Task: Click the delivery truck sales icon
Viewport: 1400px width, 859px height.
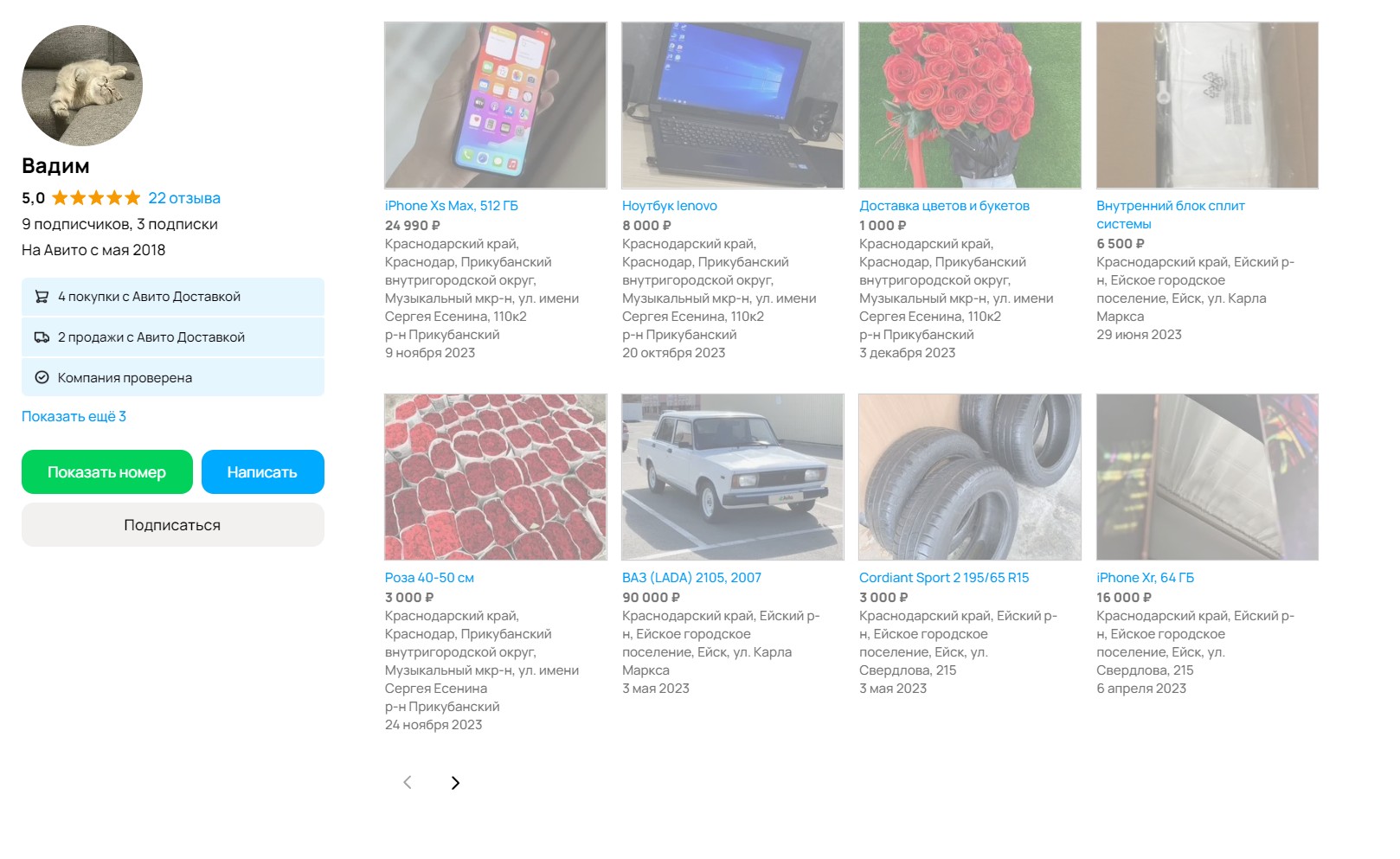Action: click(42, 337)
